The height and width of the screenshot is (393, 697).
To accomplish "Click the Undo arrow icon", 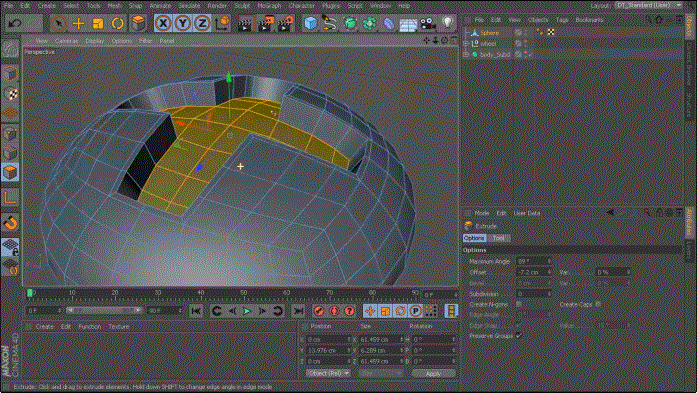I will (15, 23).
